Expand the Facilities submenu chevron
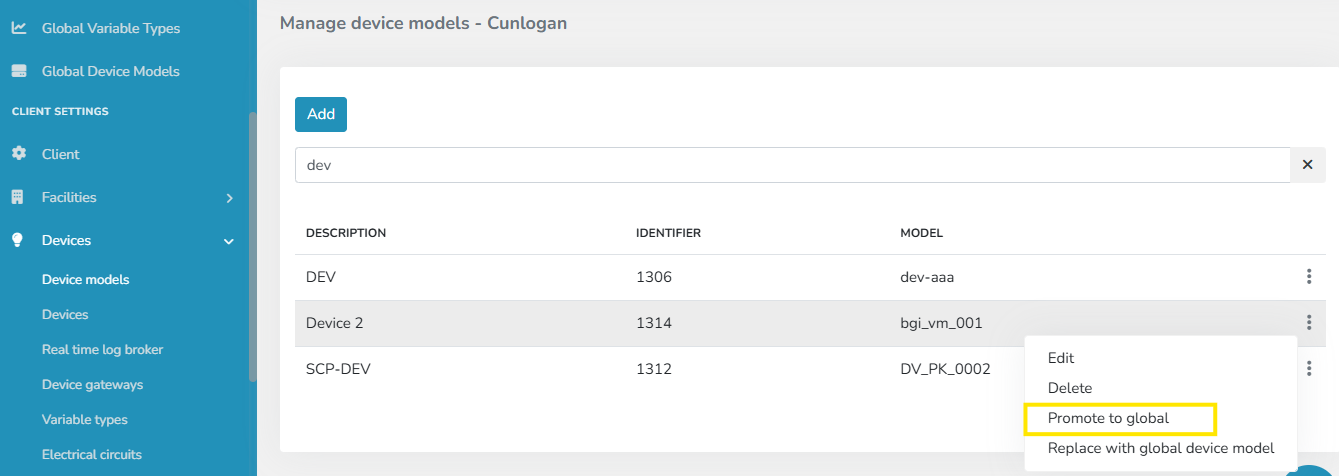This screenshot has width=1339, height=476. coord(229,198)
